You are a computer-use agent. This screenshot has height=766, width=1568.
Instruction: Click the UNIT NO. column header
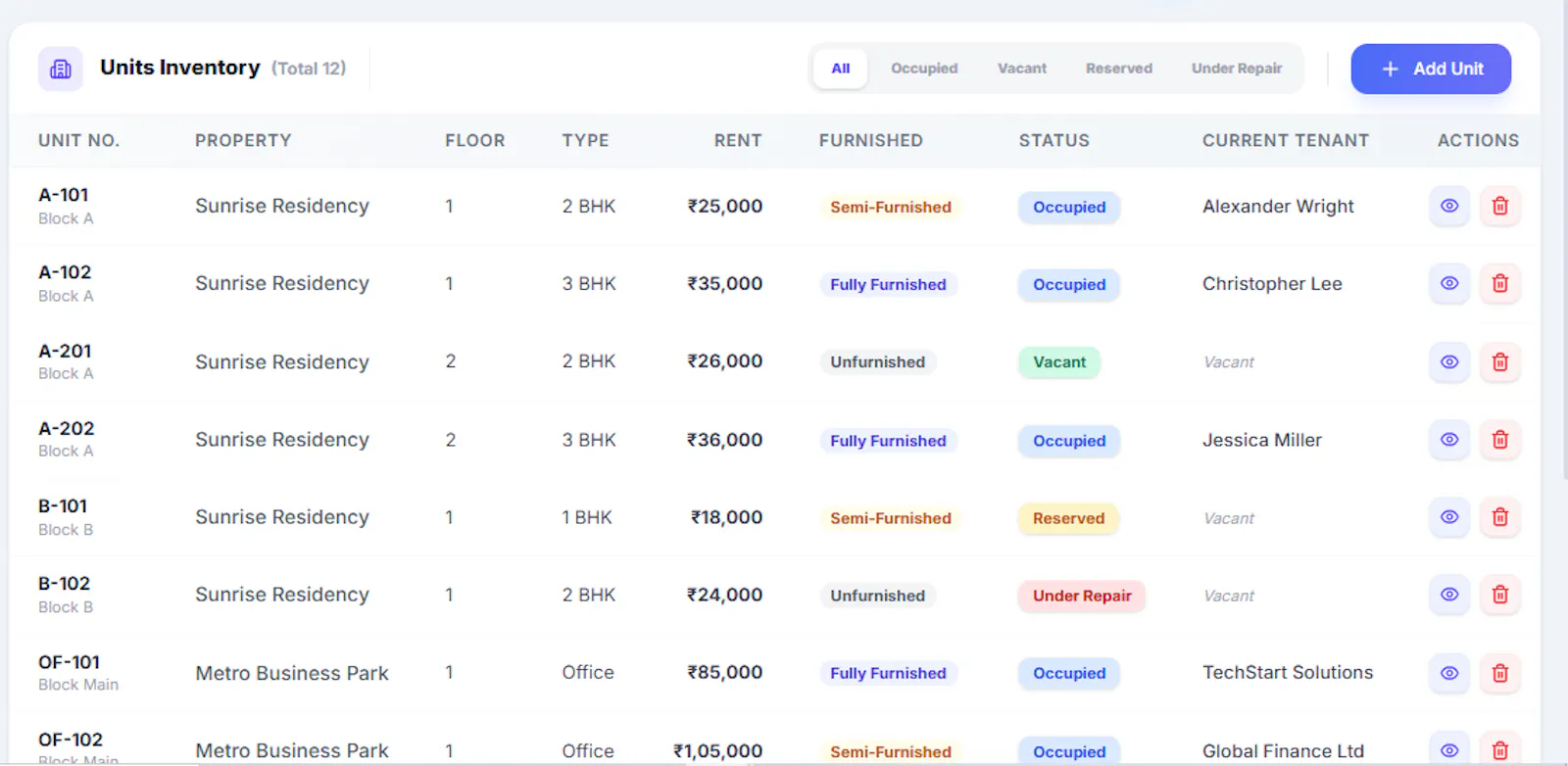coord(78,140)
